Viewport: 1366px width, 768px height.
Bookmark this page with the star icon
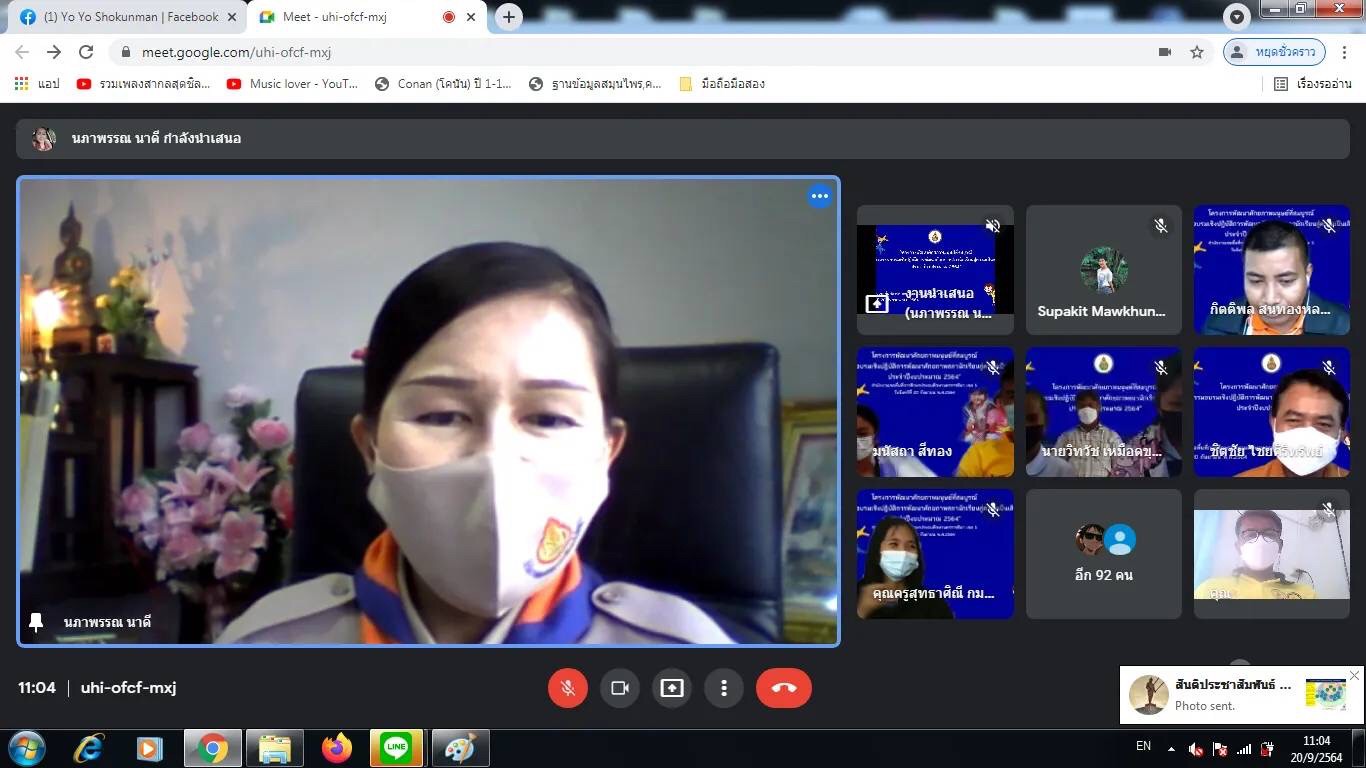pyautogui.click(x=1197, y=52)
